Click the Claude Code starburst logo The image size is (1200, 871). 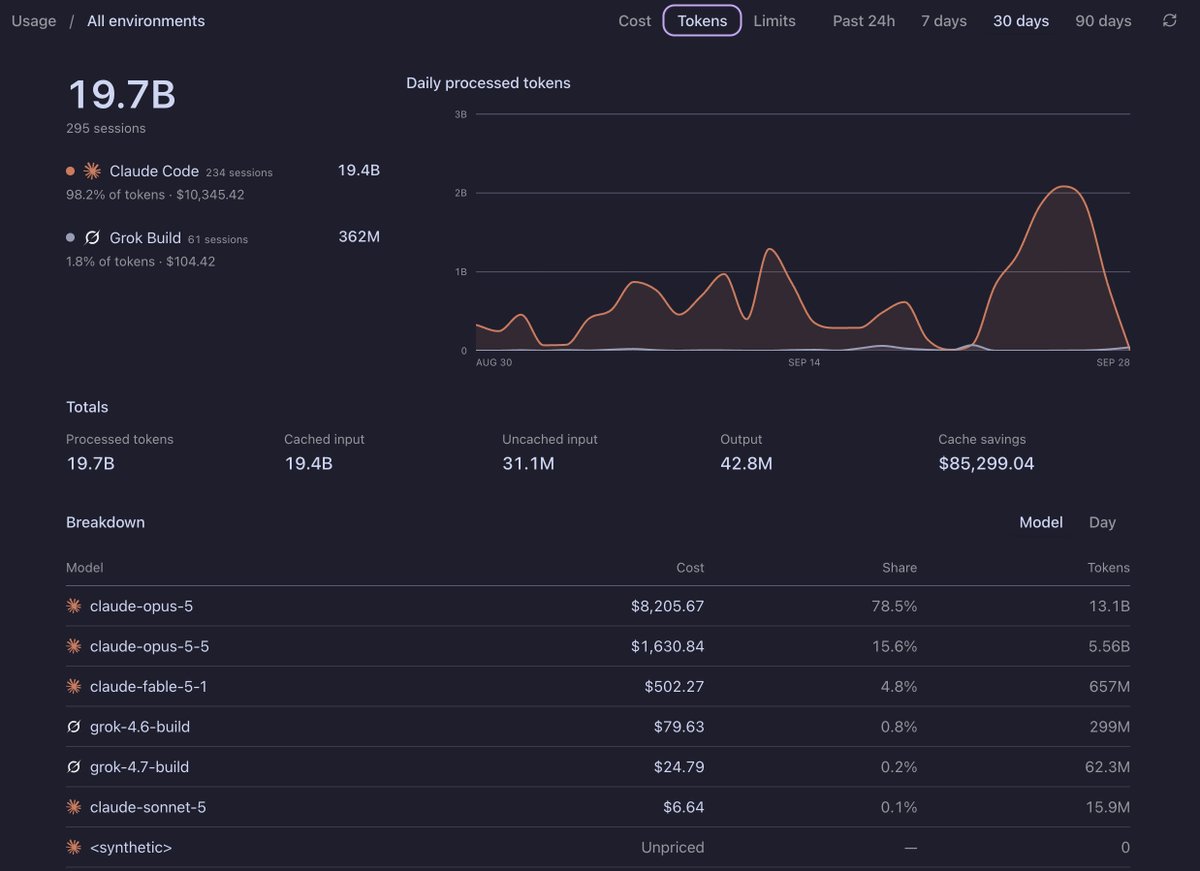pos(92,171)
